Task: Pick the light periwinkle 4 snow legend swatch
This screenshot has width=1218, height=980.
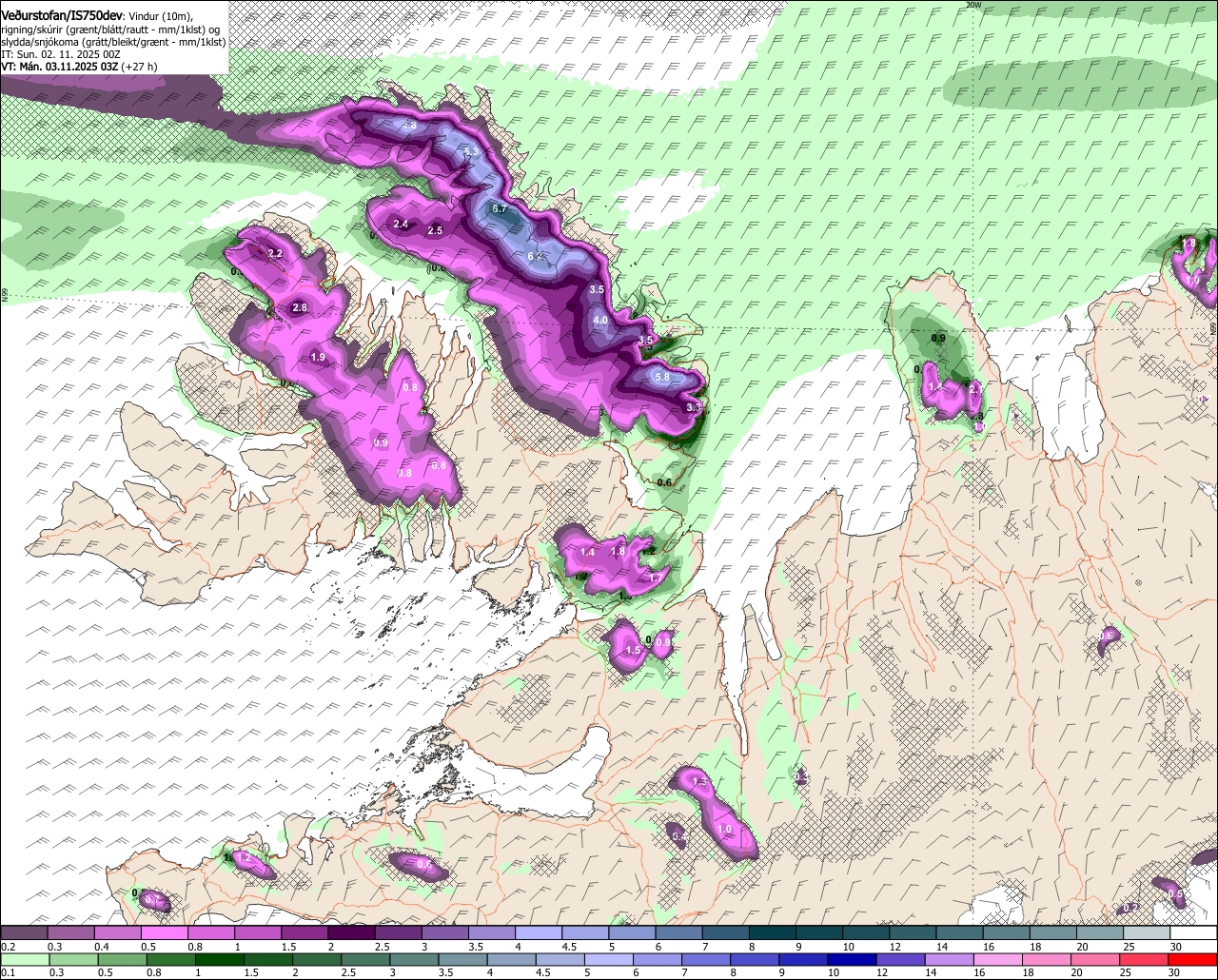Action: 539,932
